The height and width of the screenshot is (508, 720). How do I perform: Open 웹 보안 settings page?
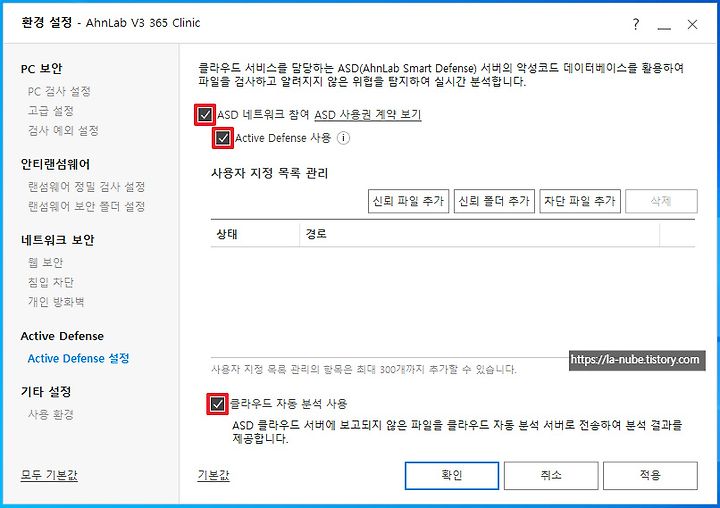pyautogui.click(x=45, y=262)
